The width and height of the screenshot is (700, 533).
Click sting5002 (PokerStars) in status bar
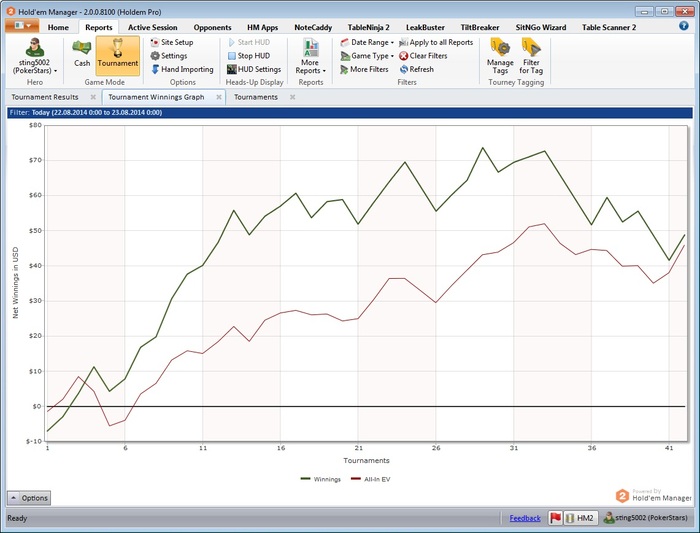(x=646, y=518)
